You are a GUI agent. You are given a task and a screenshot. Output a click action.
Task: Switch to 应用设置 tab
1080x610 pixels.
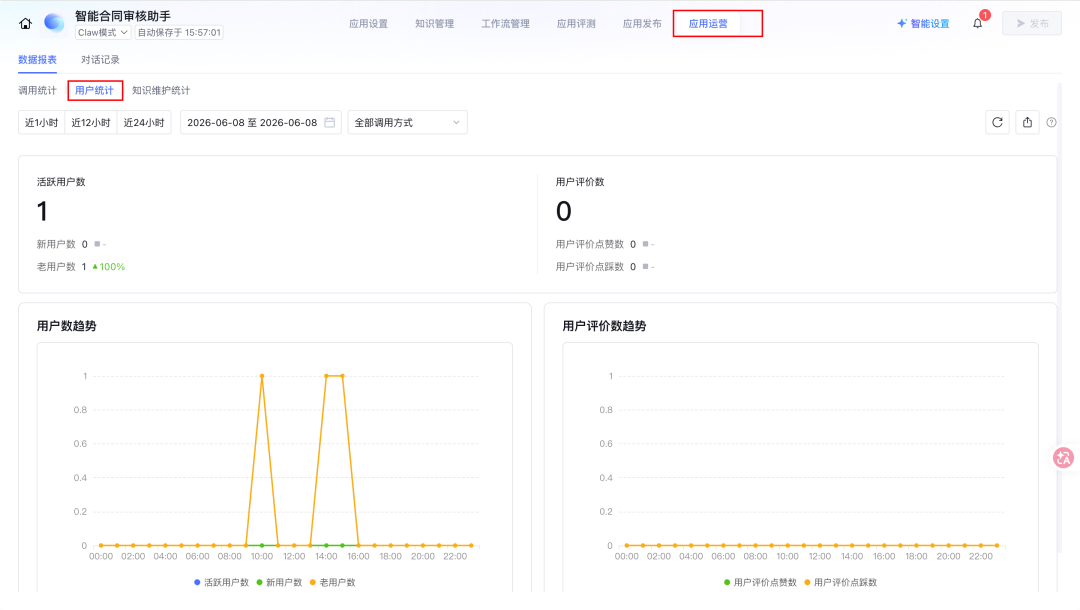tap(368, 23)
